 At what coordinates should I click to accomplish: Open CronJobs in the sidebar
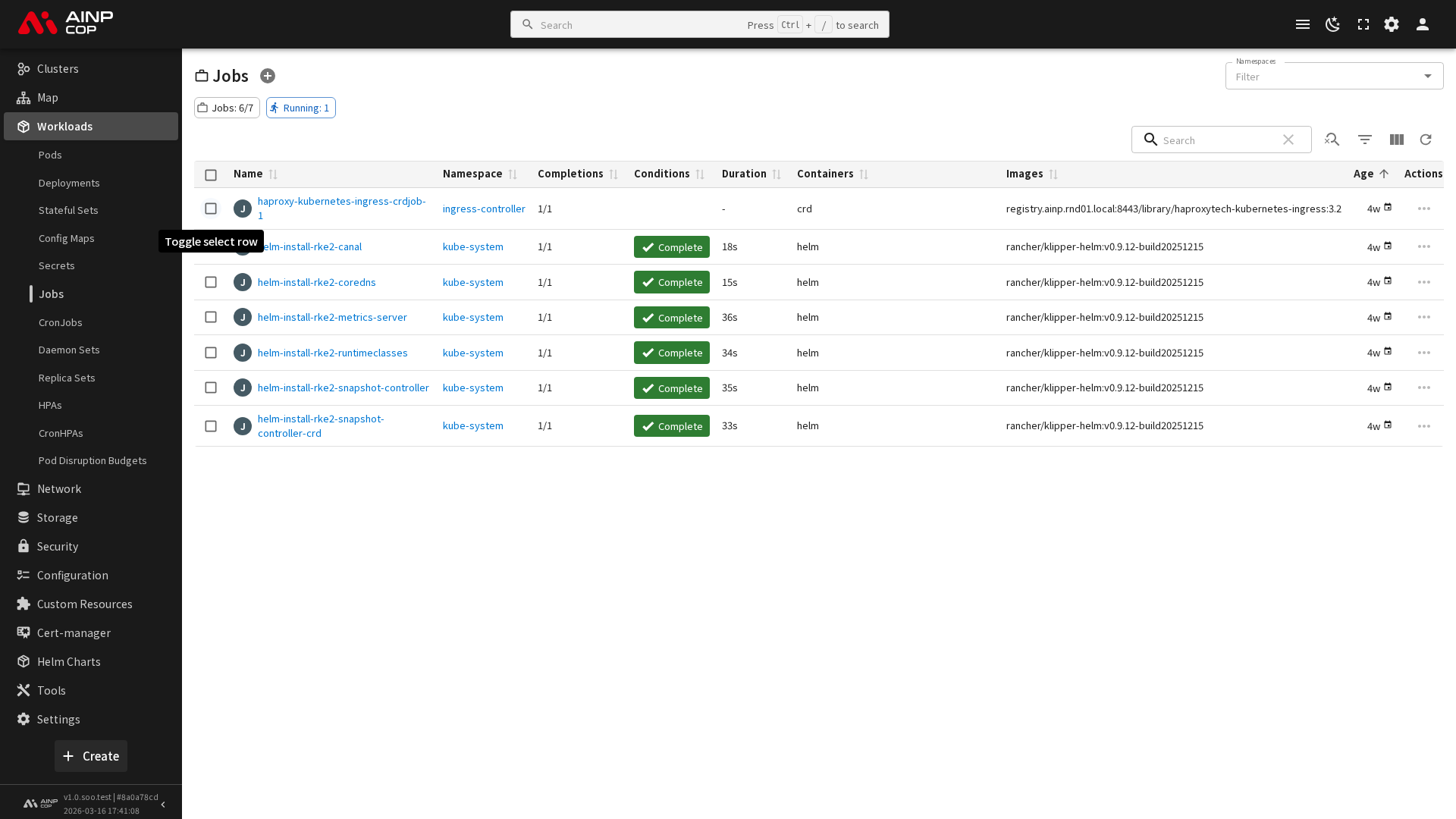click(x=61, y=322)
